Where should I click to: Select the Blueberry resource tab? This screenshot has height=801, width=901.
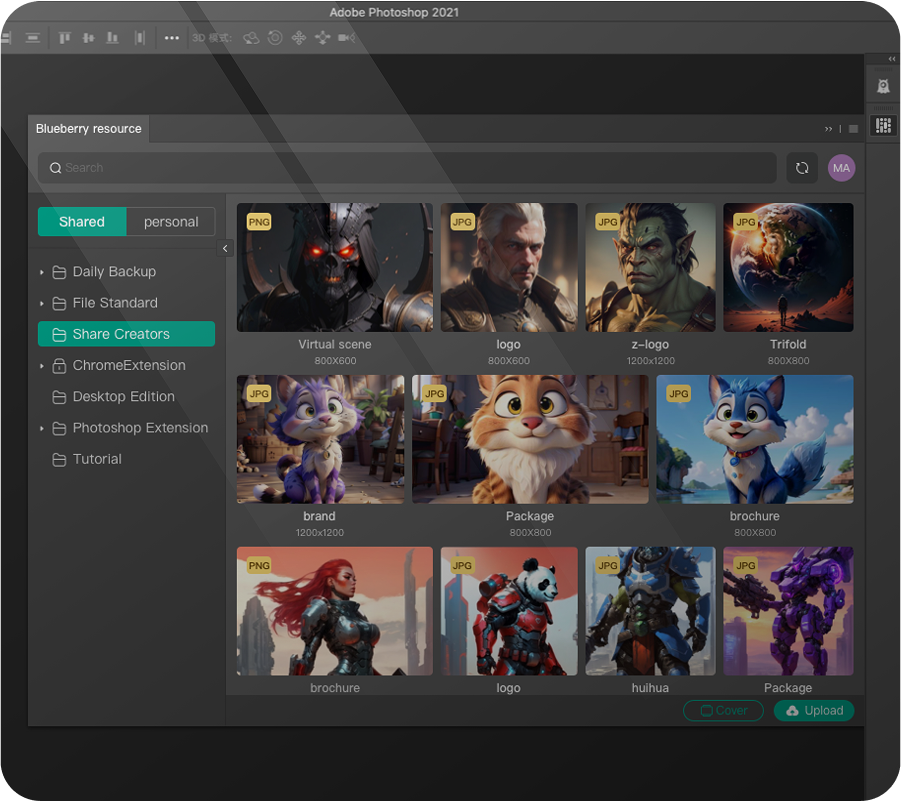pyautogui.click(x=89, y=129)
